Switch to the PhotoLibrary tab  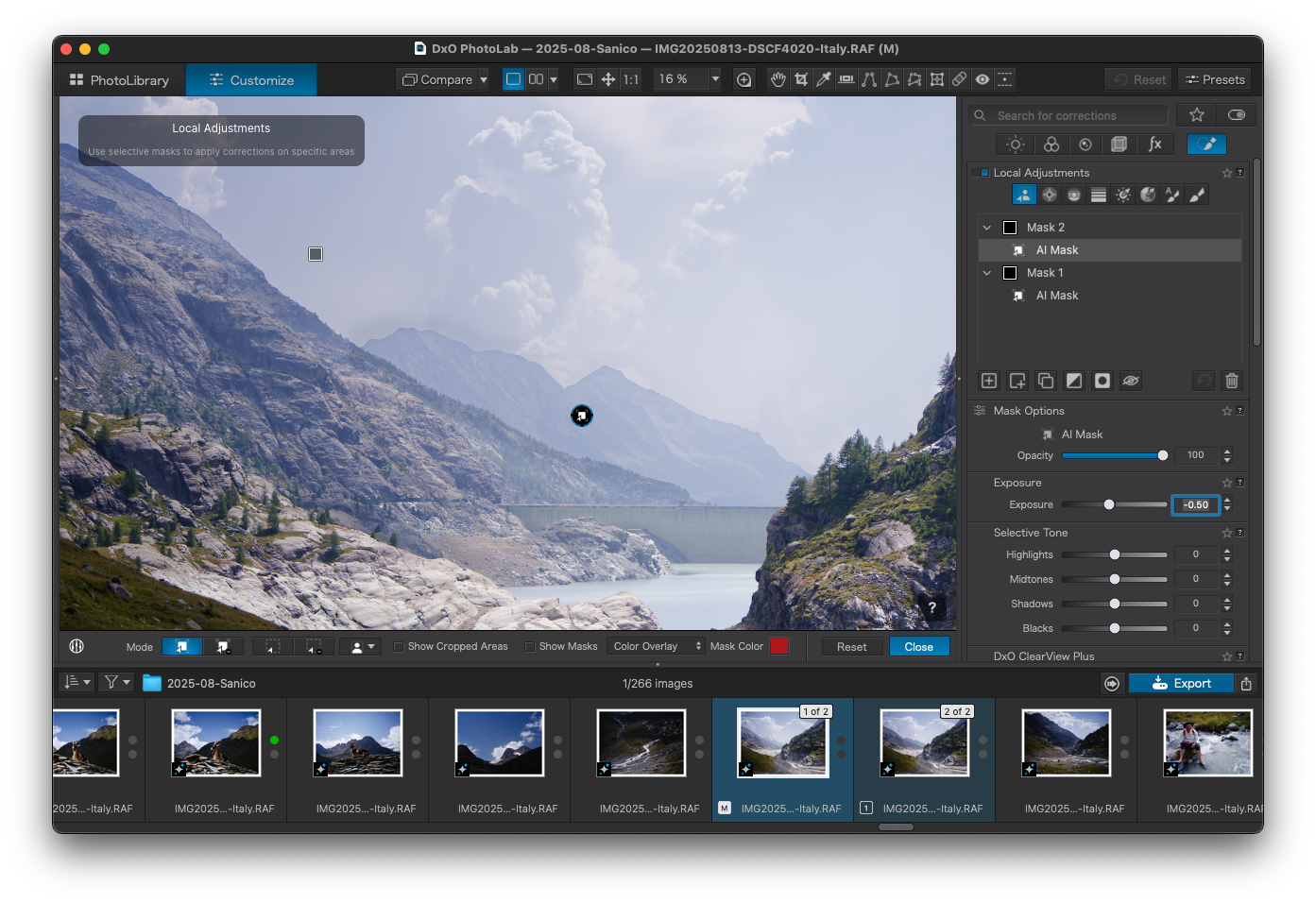click(120, 80)
